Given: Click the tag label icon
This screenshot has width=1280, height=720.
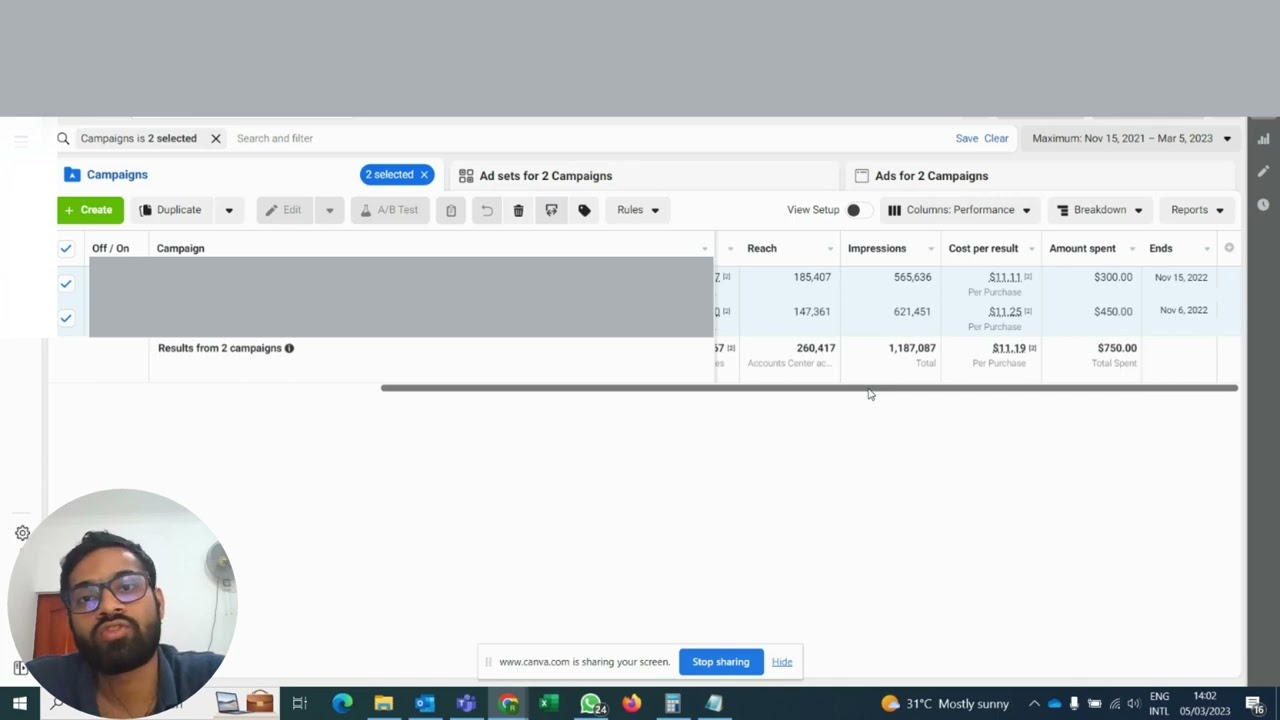Looking at the screenshot, I should click(585, 210).
